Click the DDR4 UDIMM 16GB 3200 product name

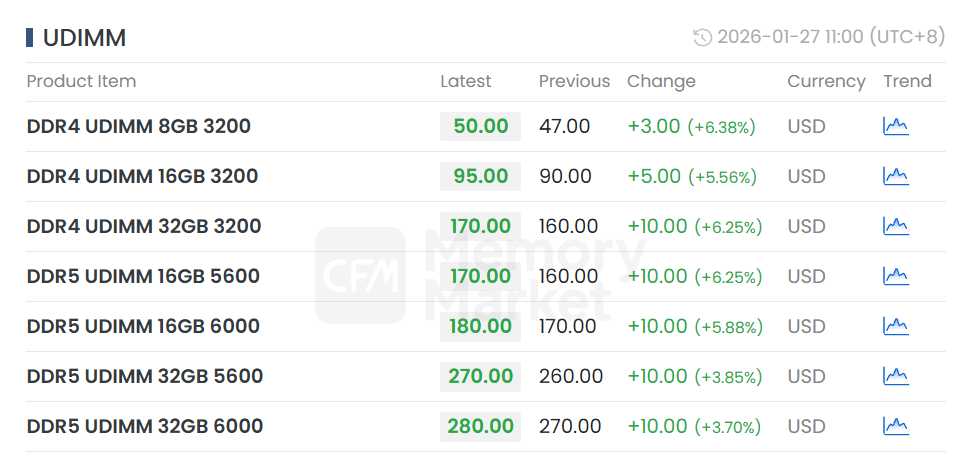142,176
